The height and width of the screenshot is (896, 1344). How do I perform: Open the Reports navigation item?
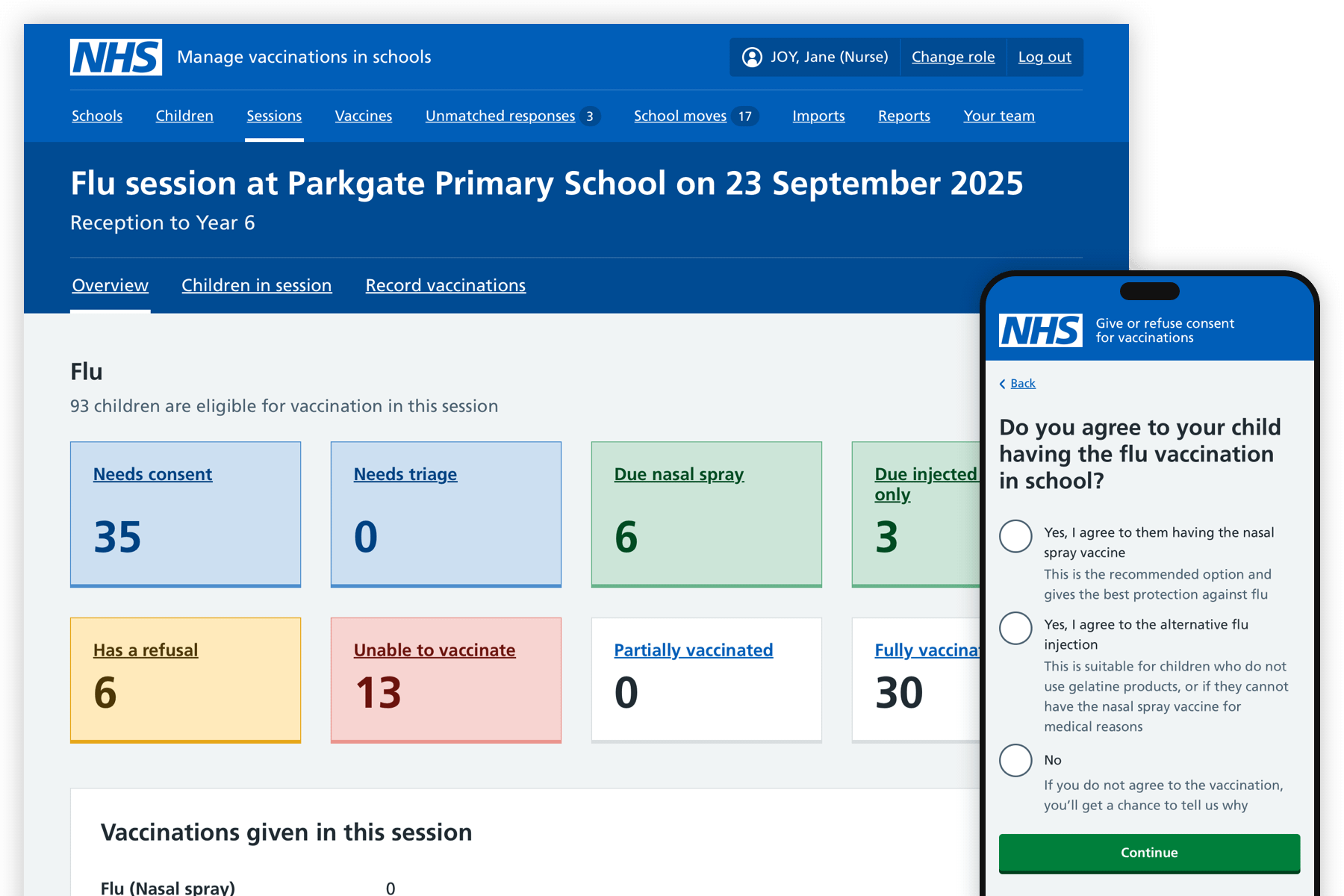pyautogui.click(x=904, y=116)
